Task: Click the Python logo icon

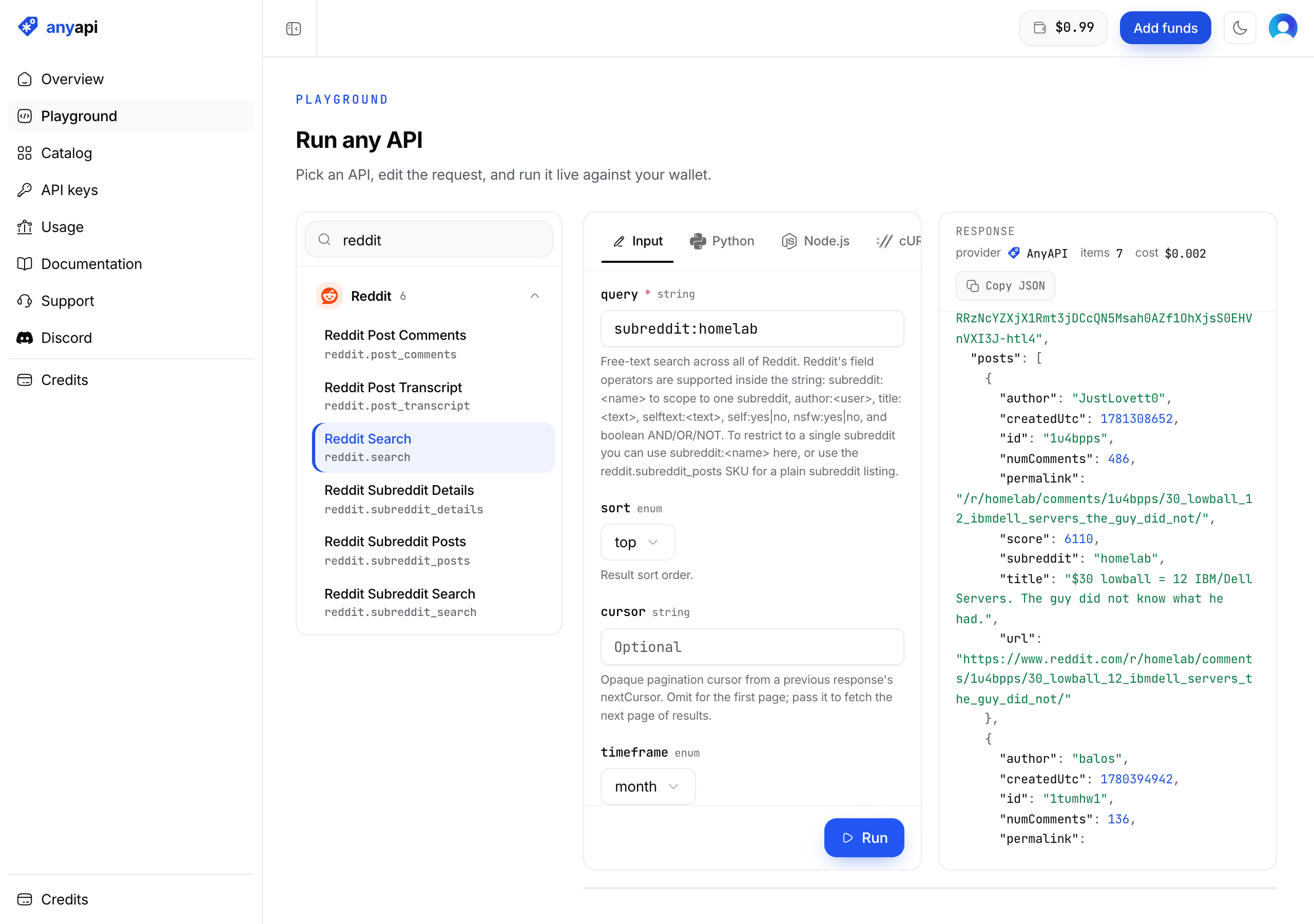Action: [697, 241]
